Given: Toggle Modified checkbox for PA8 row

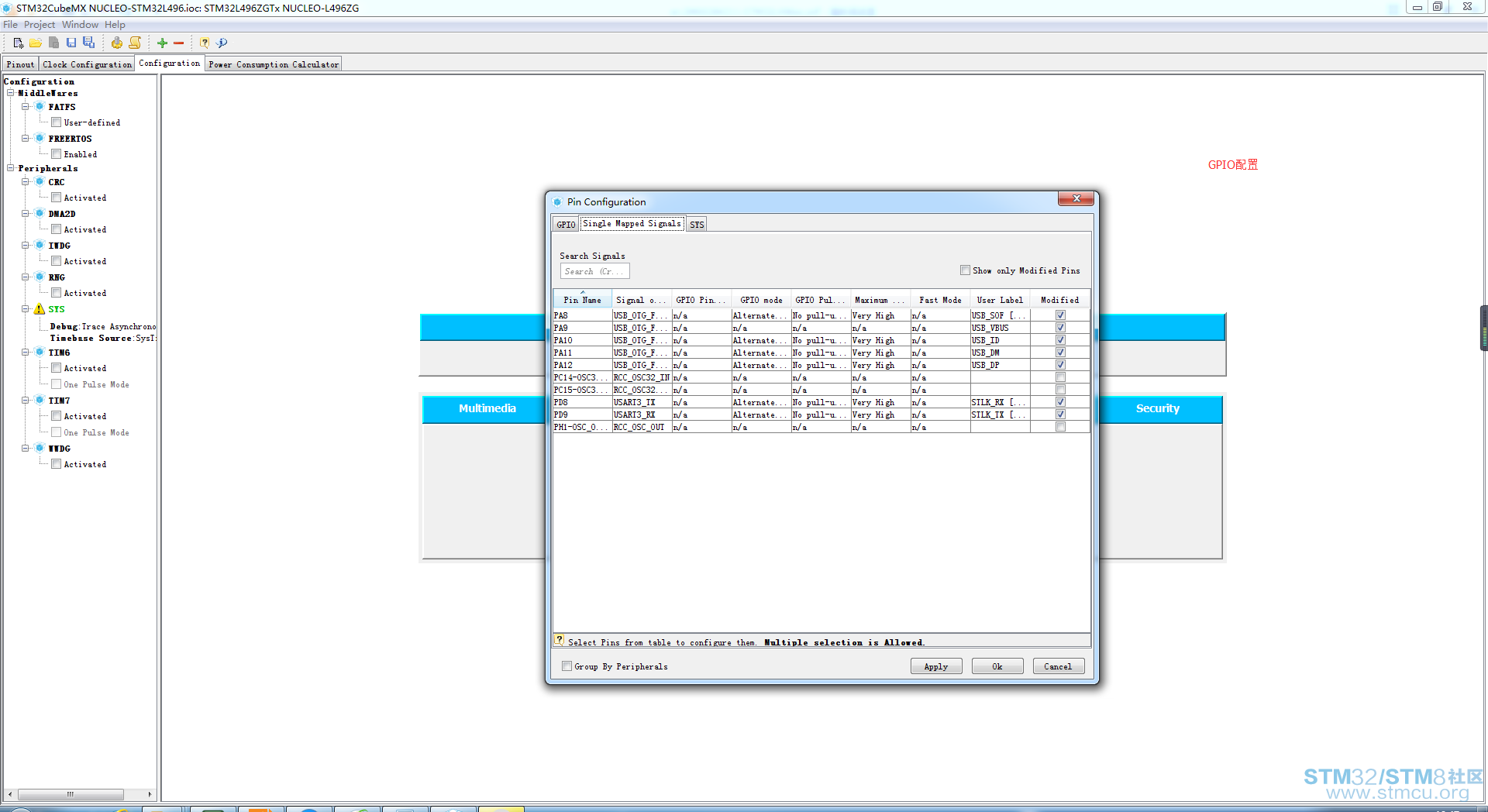Looking at the screenshot, I should pyautogui.click(x=1060, y=315).
